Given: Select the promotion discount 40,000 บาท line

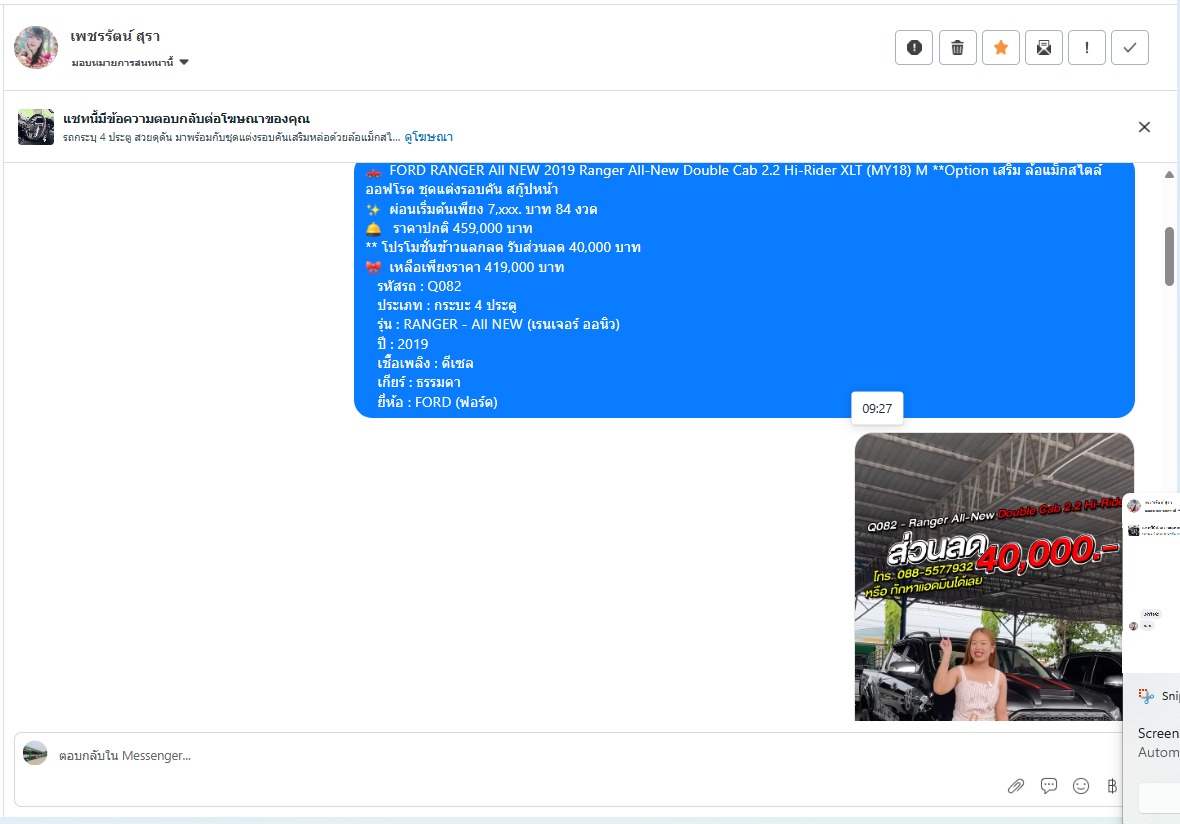Looking at the screenshot, I should pyautogui.click(x=503, y=247).
